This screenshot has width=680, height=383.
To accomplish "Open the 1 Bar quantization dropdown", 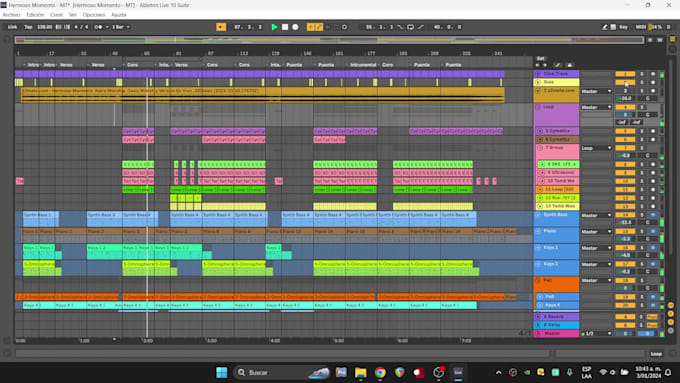I will tap(121, 27).
